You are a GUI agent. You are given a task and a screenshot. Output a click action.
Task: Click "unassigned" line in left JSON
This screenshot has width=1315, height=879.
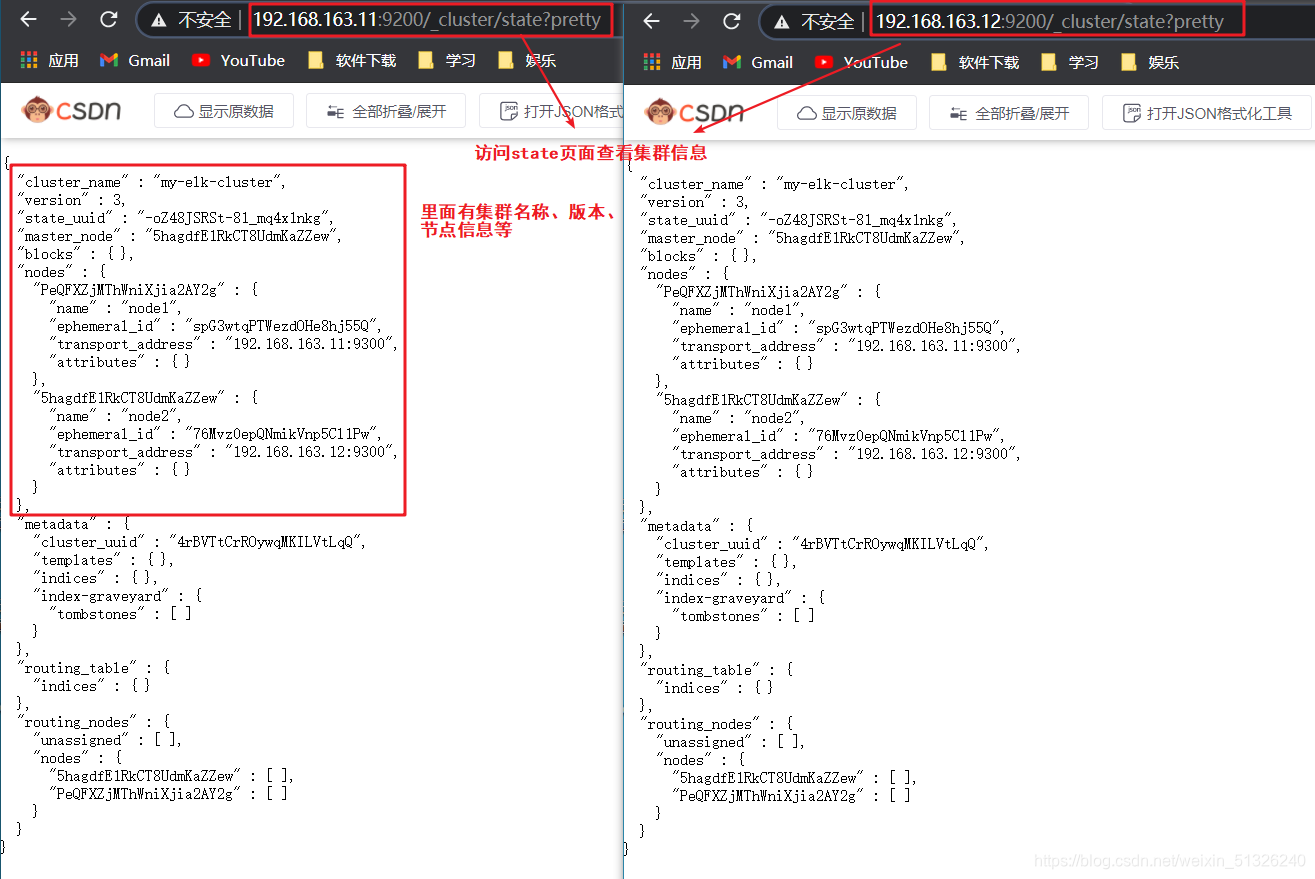(108, 740)
